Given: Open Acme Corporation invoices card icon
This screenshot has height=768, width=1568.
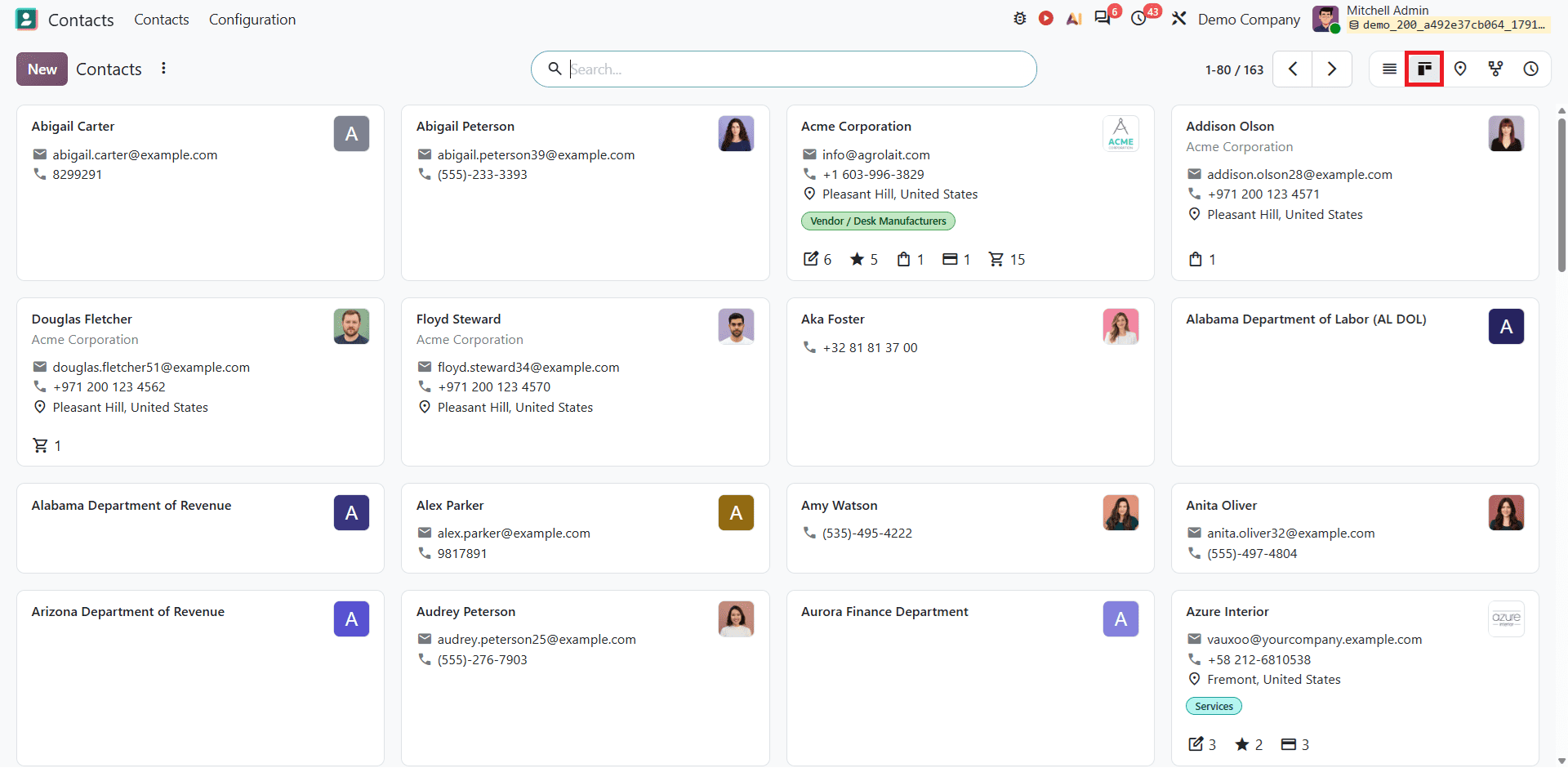Looking at the screenshot, I should pos(956,259).
